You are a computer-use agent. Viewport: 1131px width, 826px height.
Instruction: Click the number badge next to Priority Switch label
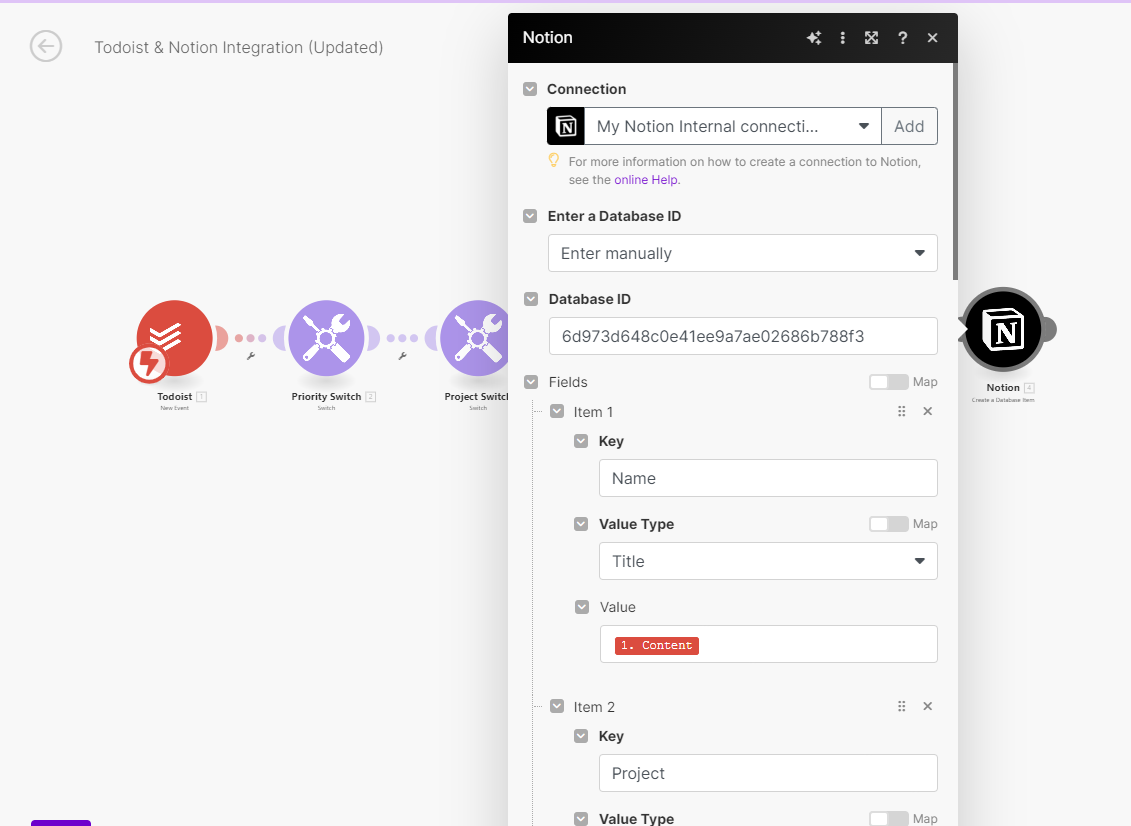(x=371, y=397)
